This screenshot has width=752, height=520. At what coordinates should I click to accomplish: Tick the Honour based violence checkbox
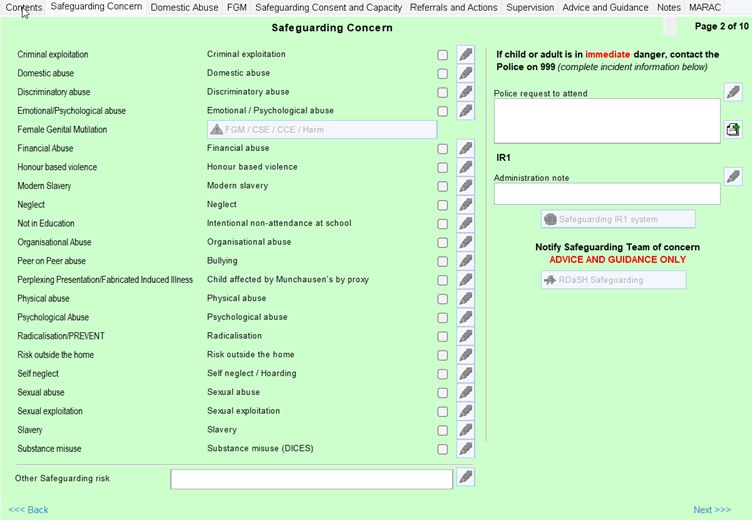coord(443,168)
